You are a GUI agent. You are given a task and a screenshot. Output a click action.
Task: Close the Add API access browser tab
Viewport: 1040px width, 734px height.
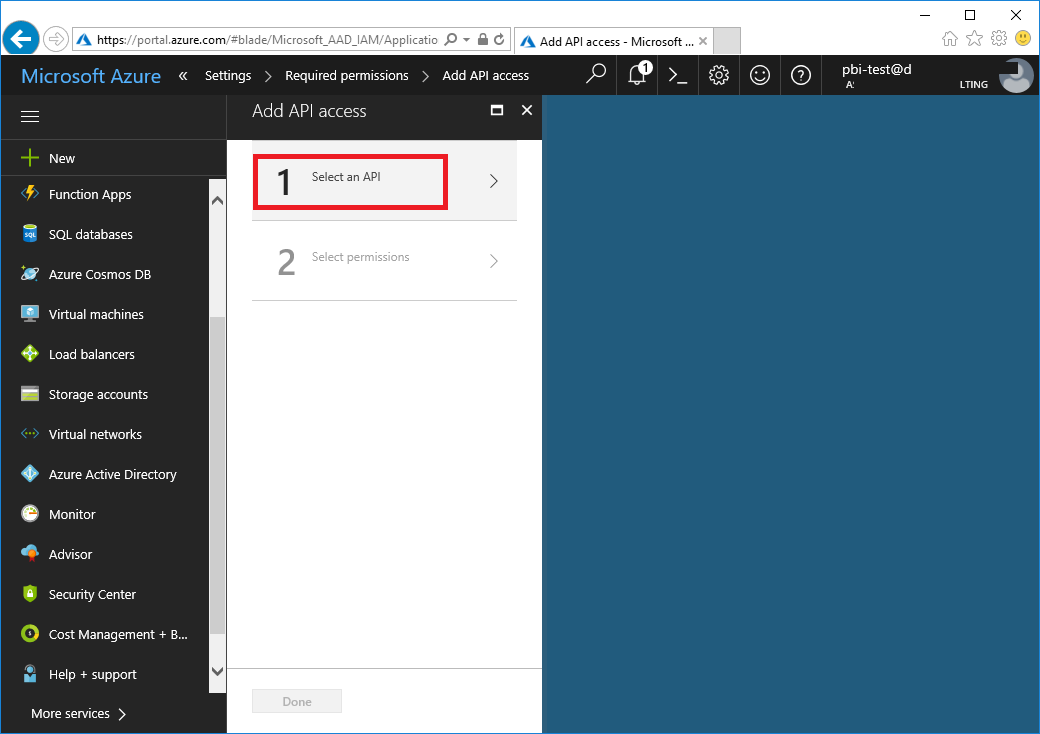tap(703, 41)
